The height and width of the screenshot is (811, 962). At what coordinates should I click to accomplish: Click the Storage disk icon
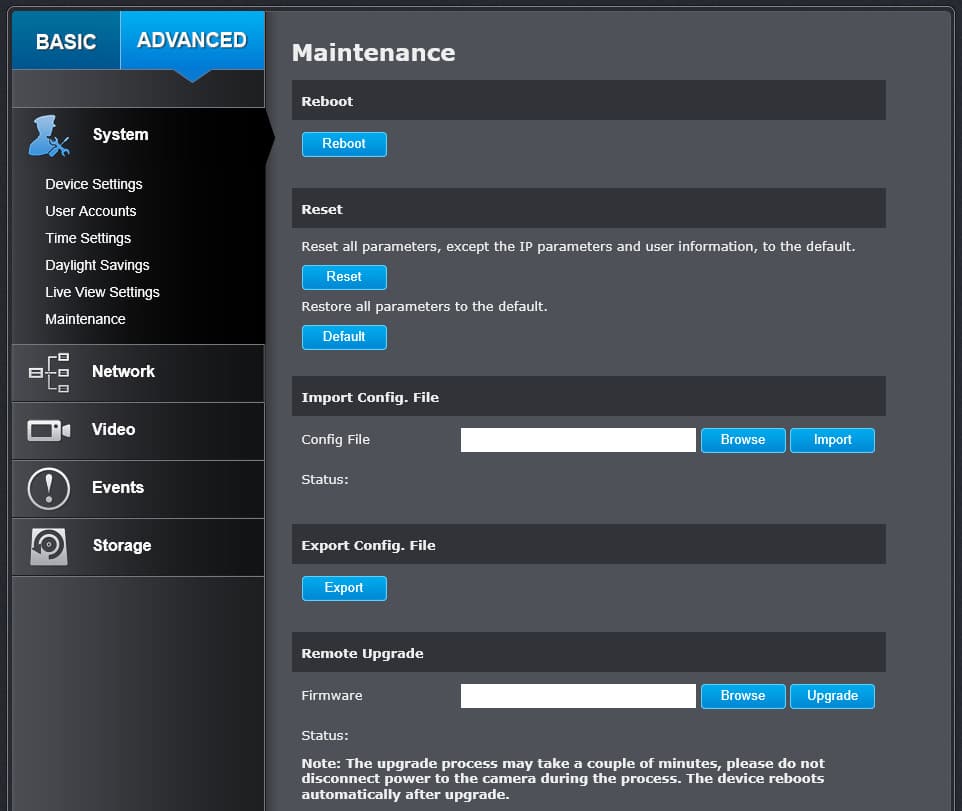click(49, 546)
